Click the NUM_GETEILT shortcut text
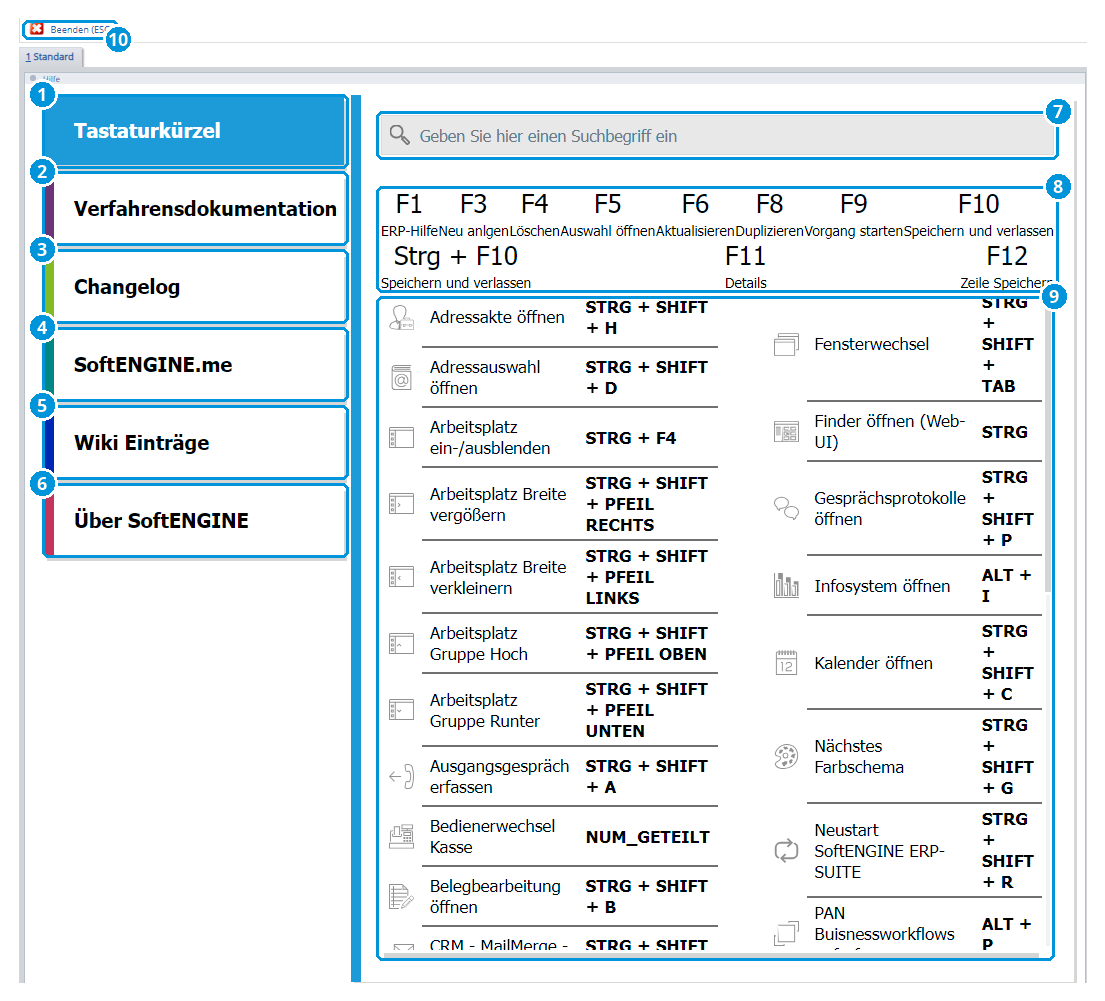The width and height of the screenshot is (1105, 1001). tap(647, 837)
